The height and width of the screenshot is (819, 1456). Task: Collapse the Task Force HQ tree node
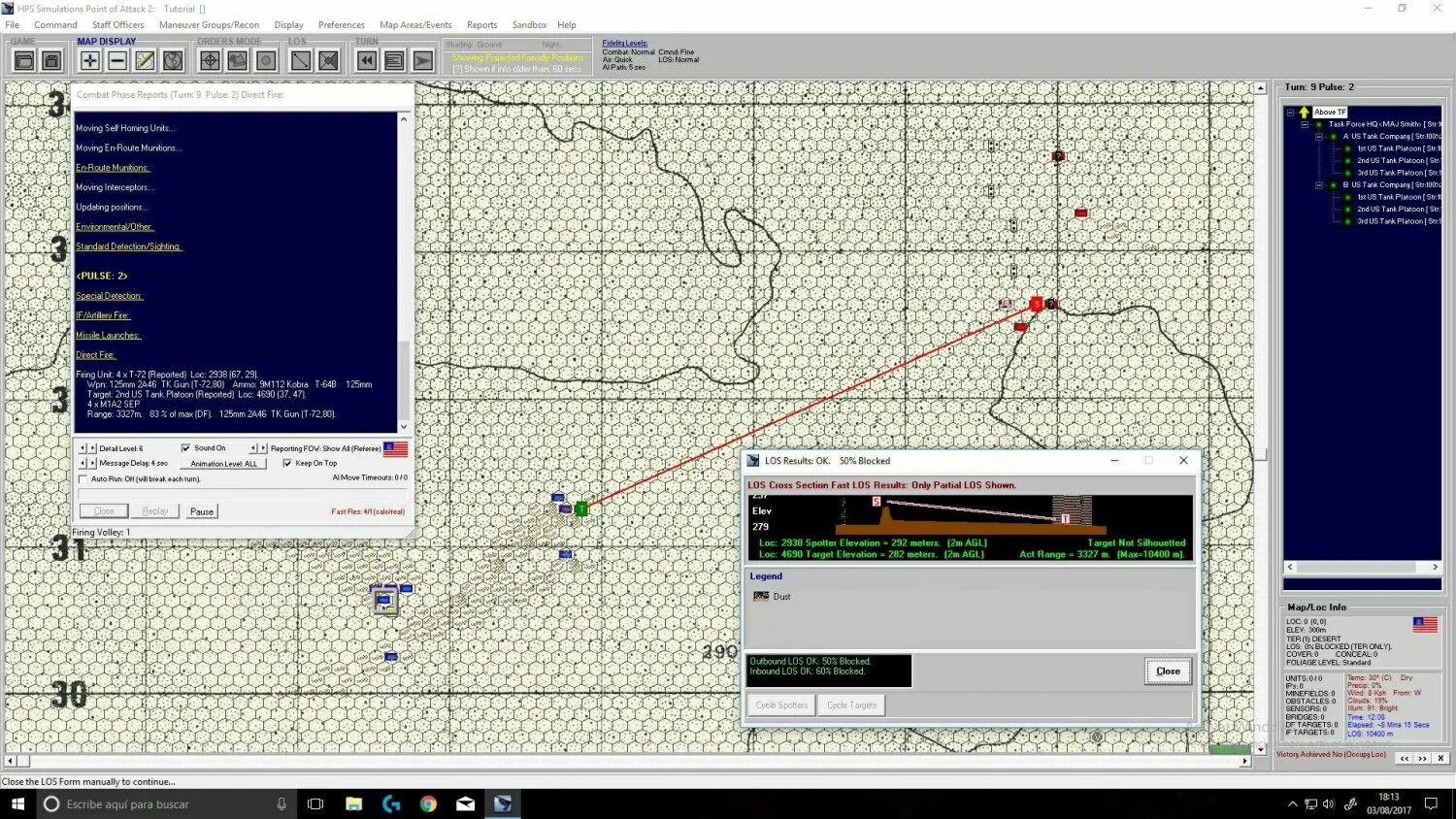click(x=1305, y=124)
